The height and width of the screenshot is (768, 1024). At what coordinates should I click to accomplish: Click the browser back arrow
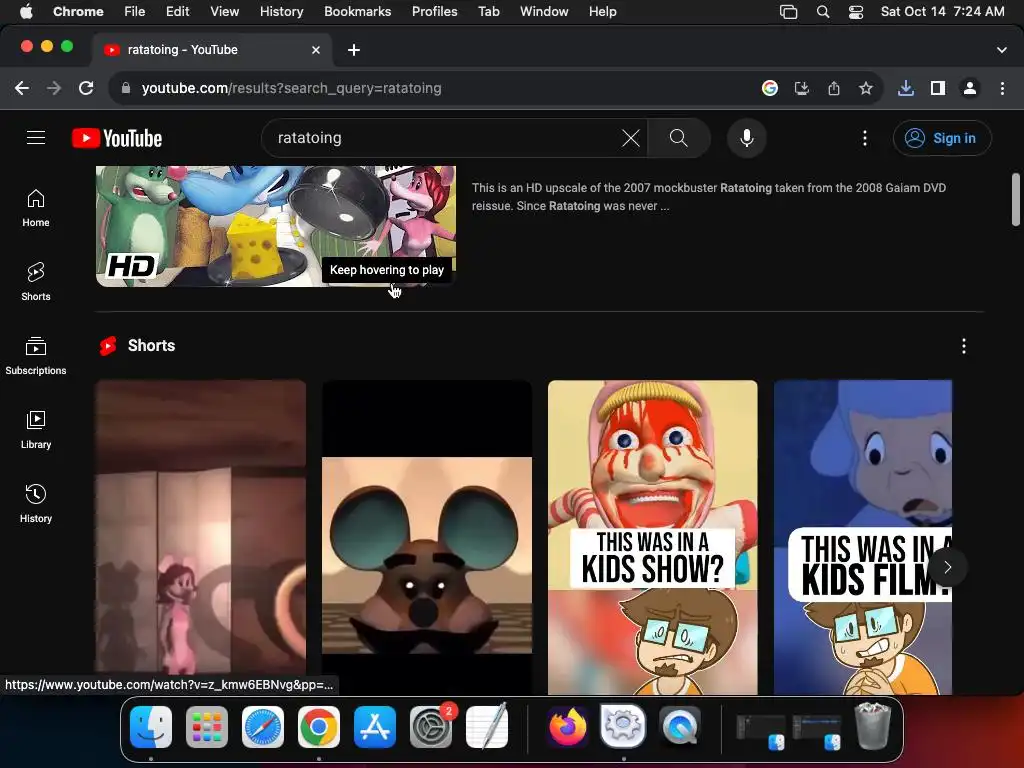coord(22,88)
